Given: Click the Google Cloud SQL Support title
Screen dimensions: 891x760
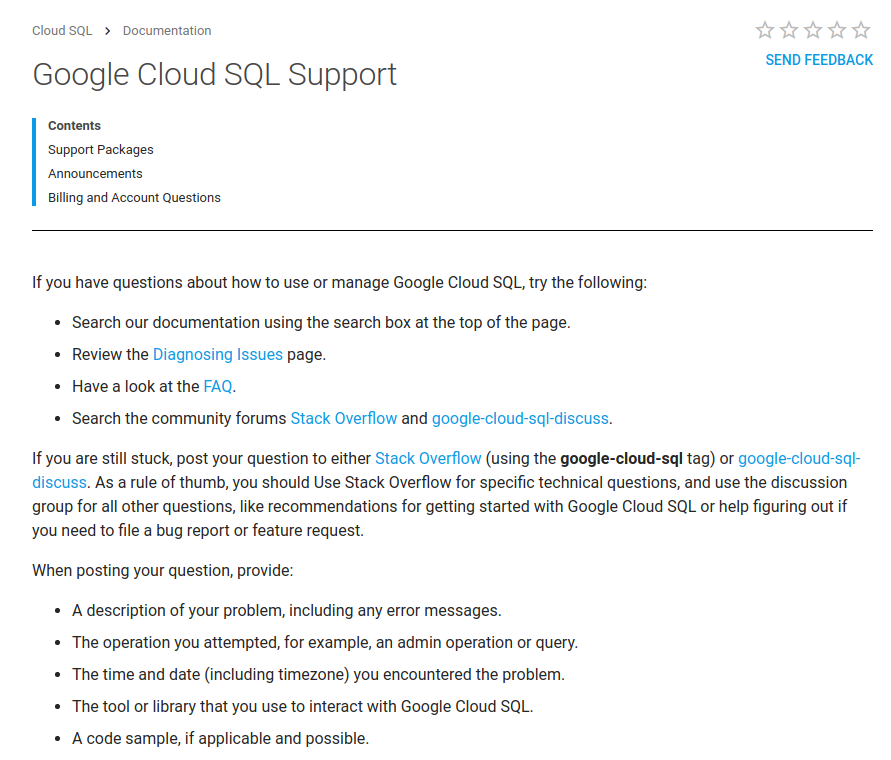Looking at the screenshot, I should tap(215, 75).
